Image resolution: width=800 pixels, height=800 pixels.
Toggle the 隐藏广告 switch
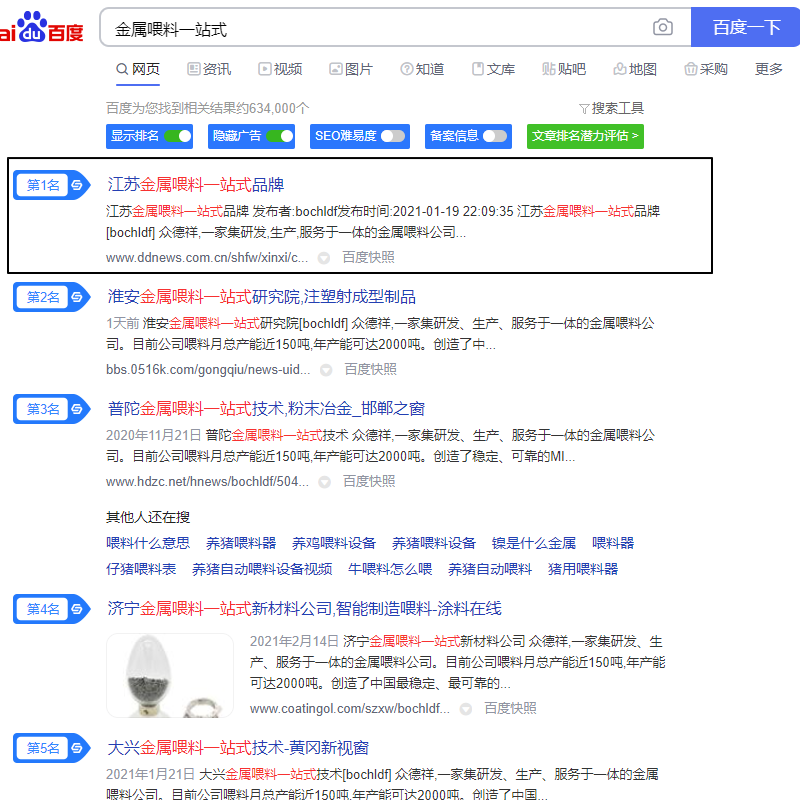coord(280,136)
